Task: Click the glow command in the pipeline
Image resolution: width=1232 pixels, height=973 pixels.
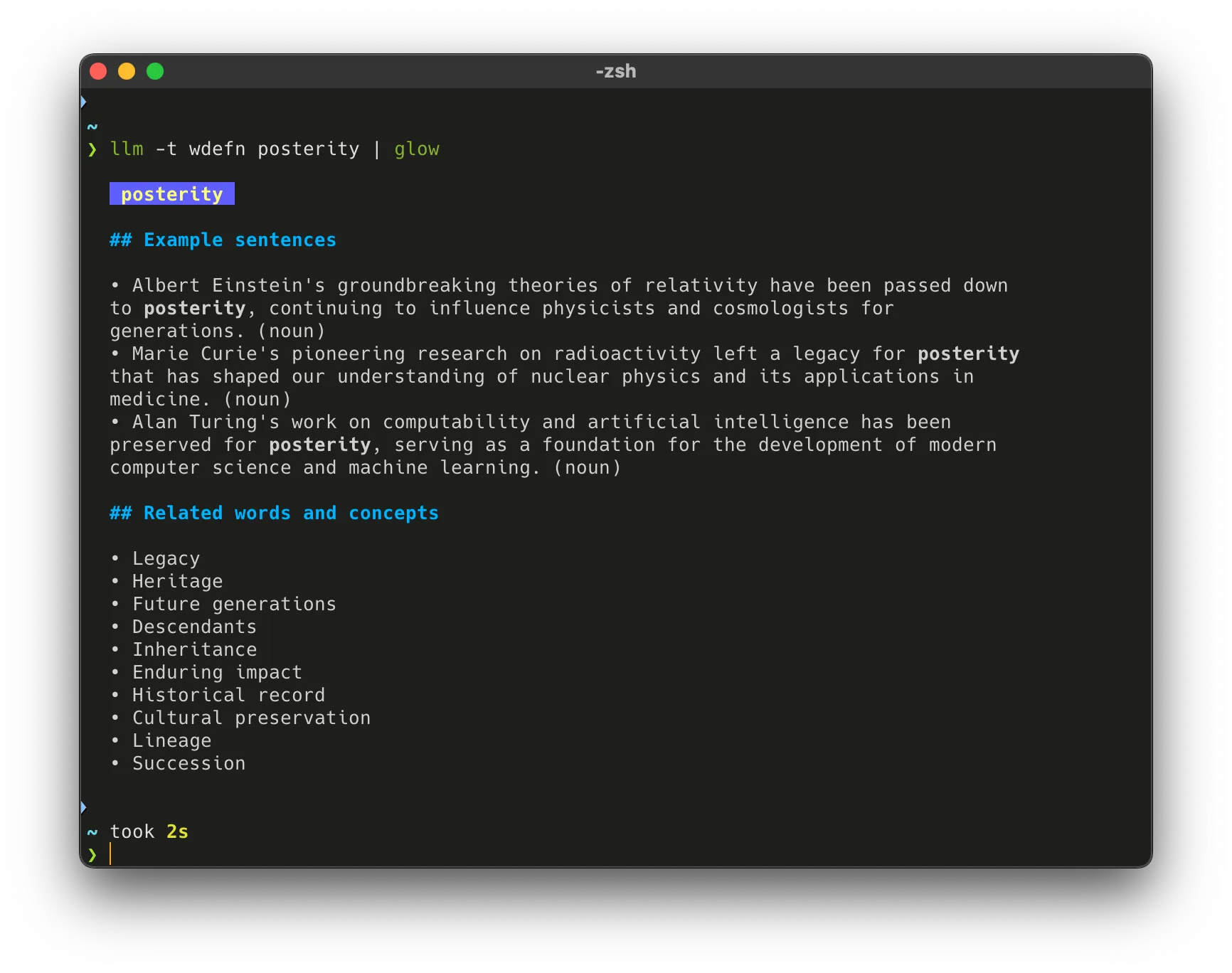Action: tap(417, 149)
